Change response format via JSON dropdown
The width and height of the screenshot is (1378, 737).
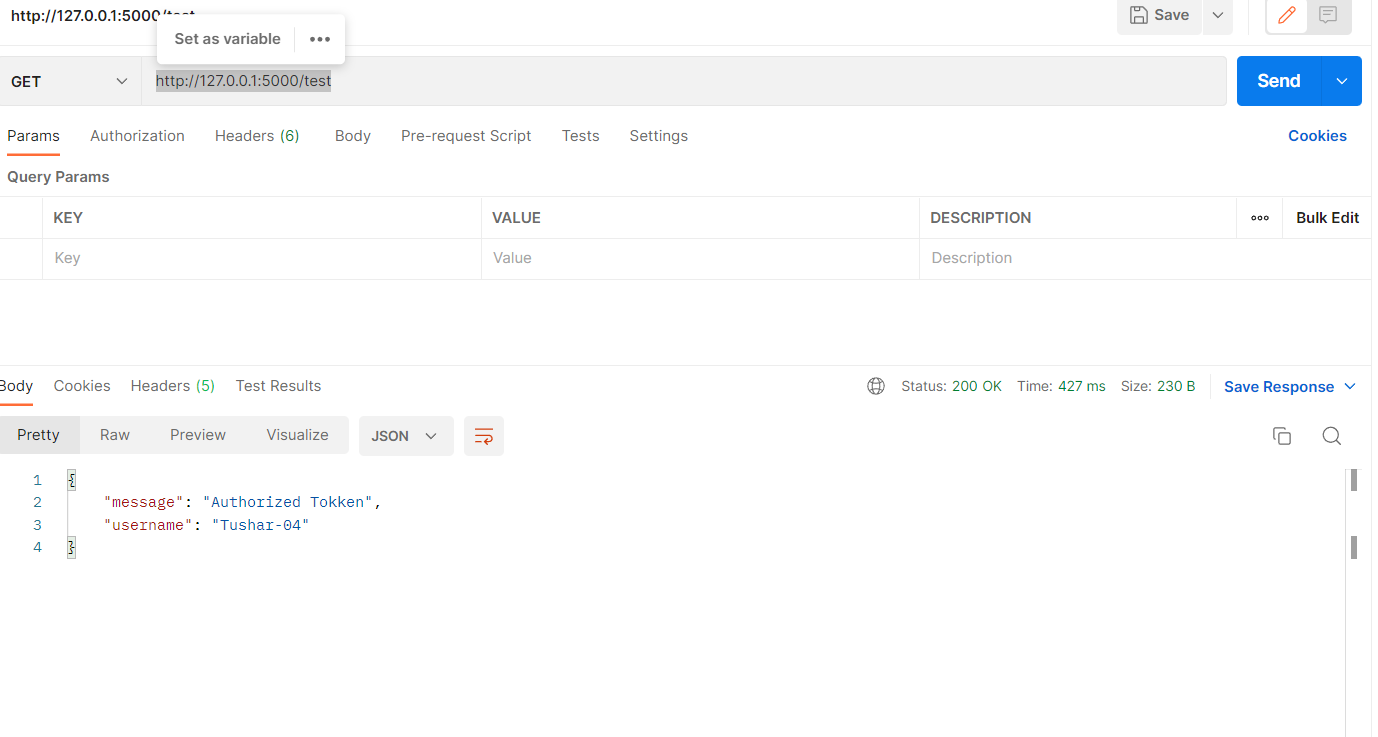(405, 436)
